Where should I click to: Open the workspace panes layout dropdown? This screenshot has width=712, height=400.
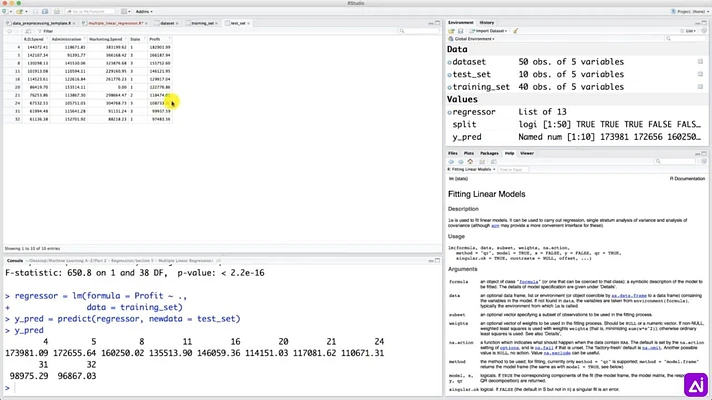point(126,11)
